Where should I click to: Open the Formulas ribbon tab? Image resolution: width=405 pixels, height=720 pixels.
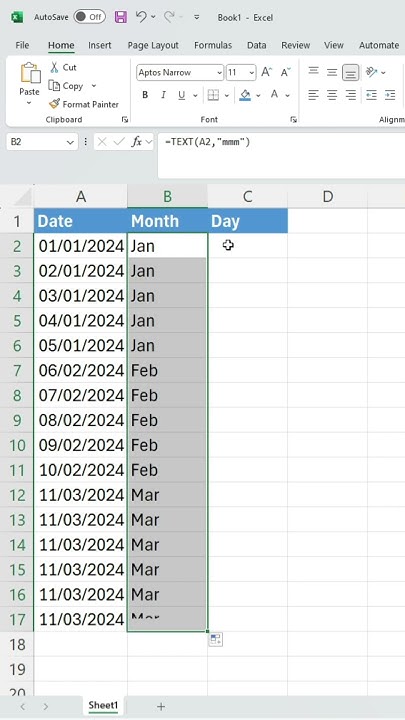point(213,45)
